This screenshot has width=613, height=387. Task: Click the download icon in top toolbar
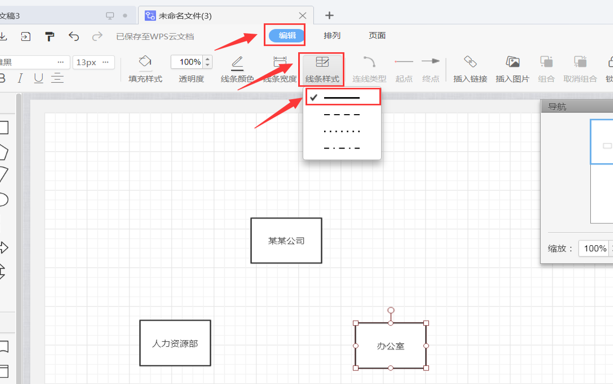coord(3,36)
